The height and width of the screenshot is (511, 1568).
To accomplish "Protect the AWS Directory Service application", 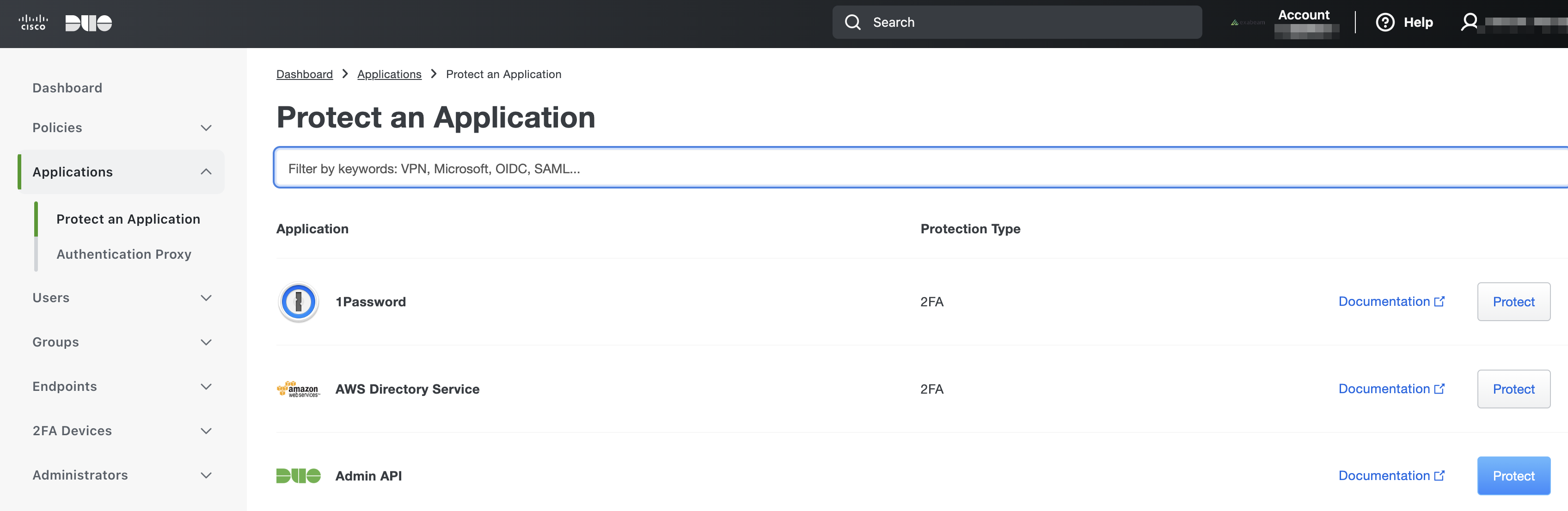I will 1513,389.
